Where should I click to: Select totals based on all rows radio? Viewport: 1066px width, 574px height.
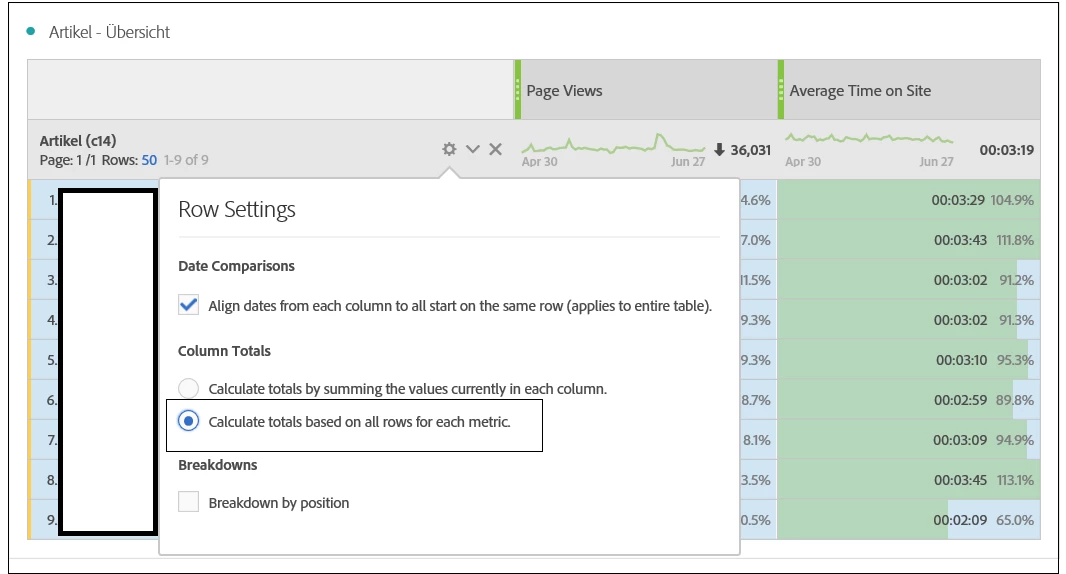pos(188,422)
